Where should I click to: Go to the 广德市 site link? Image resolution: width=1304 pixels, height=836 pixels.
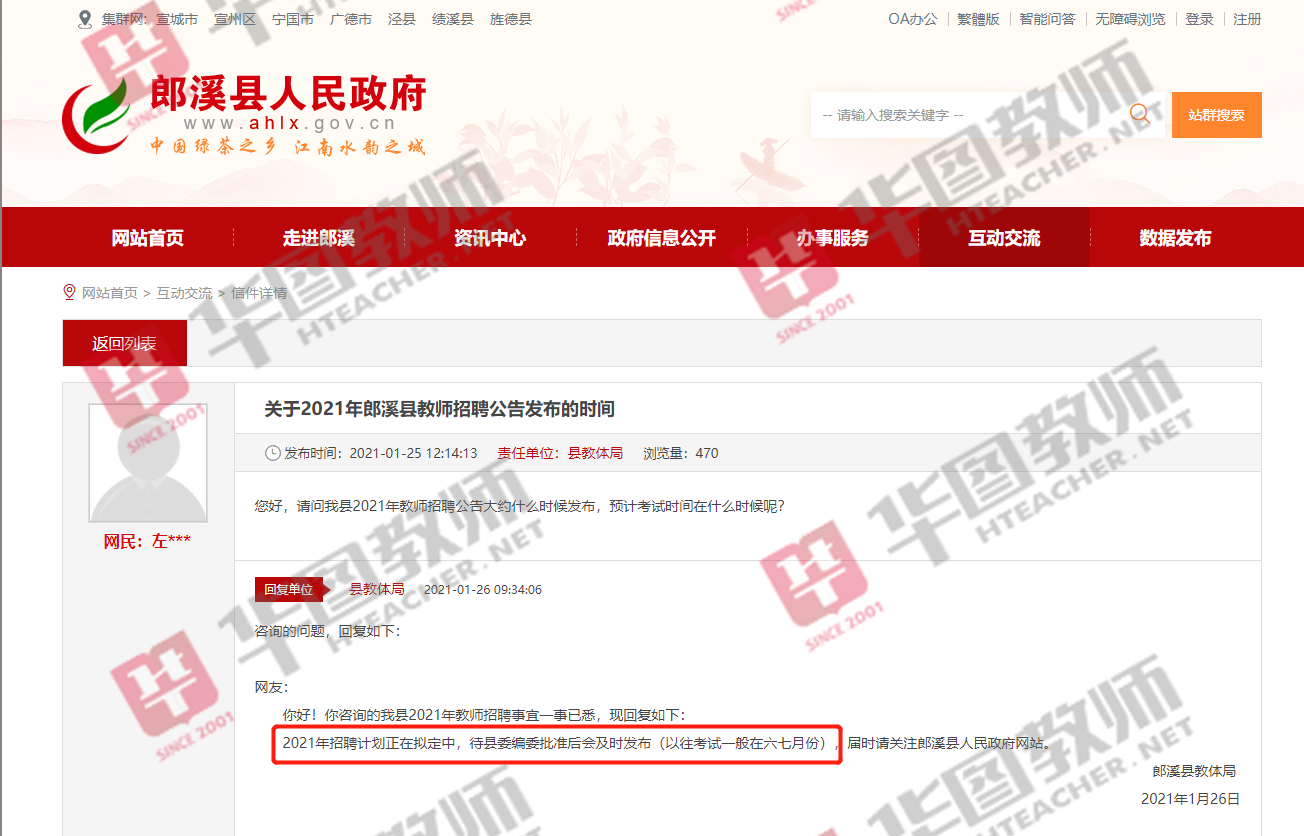[351, 19]
